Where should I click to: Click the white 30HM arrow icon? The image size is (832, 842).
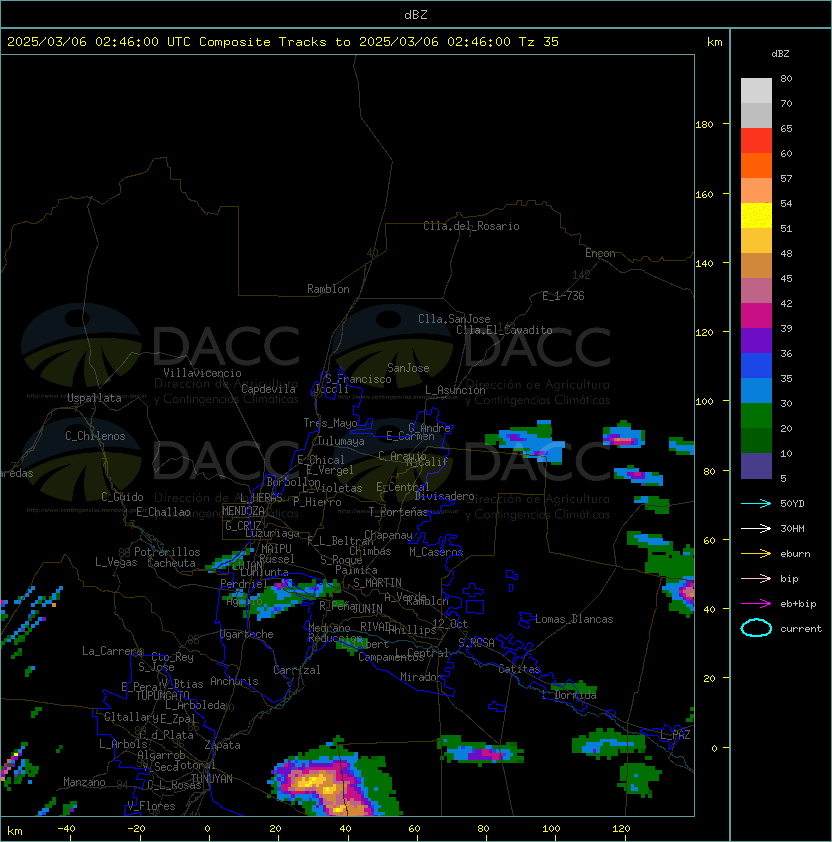(756, 528)
